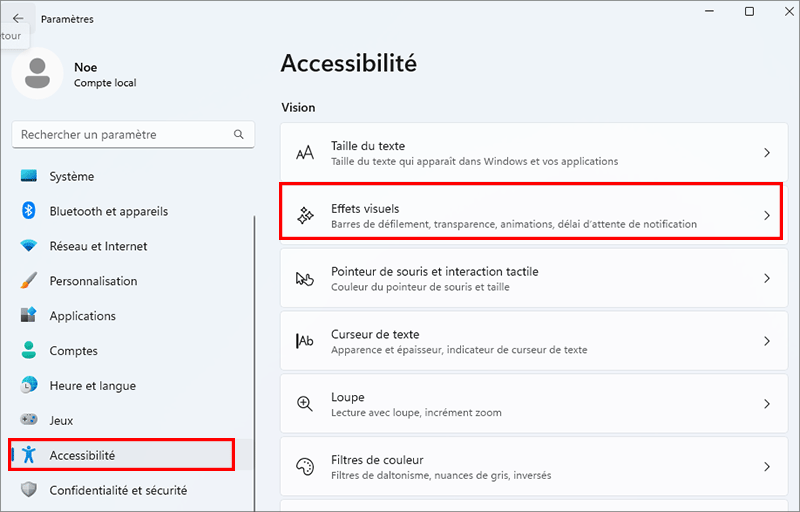The image size is (800, 512).
Task: Click the Filtres de couleur palette icon
Action: (305, 467)
